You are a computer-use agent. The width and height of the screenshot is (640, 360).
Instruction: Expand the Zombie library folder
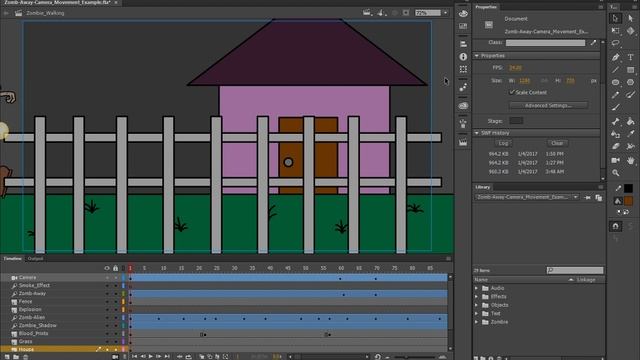click(476, 322)
